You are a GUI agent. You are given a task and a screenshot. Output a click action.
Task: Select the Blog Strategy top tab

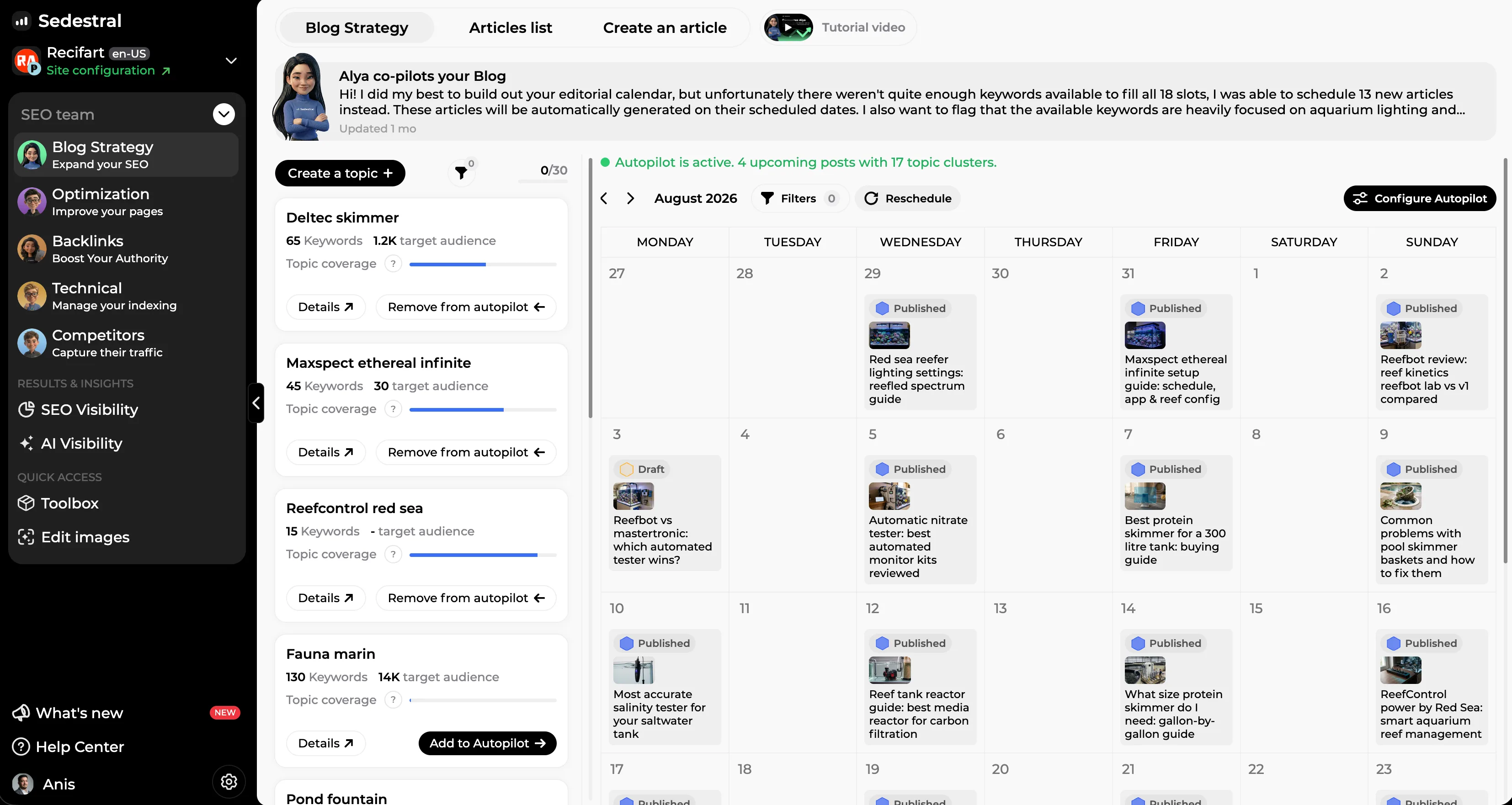pyautogui.click(x=356, y=27)
